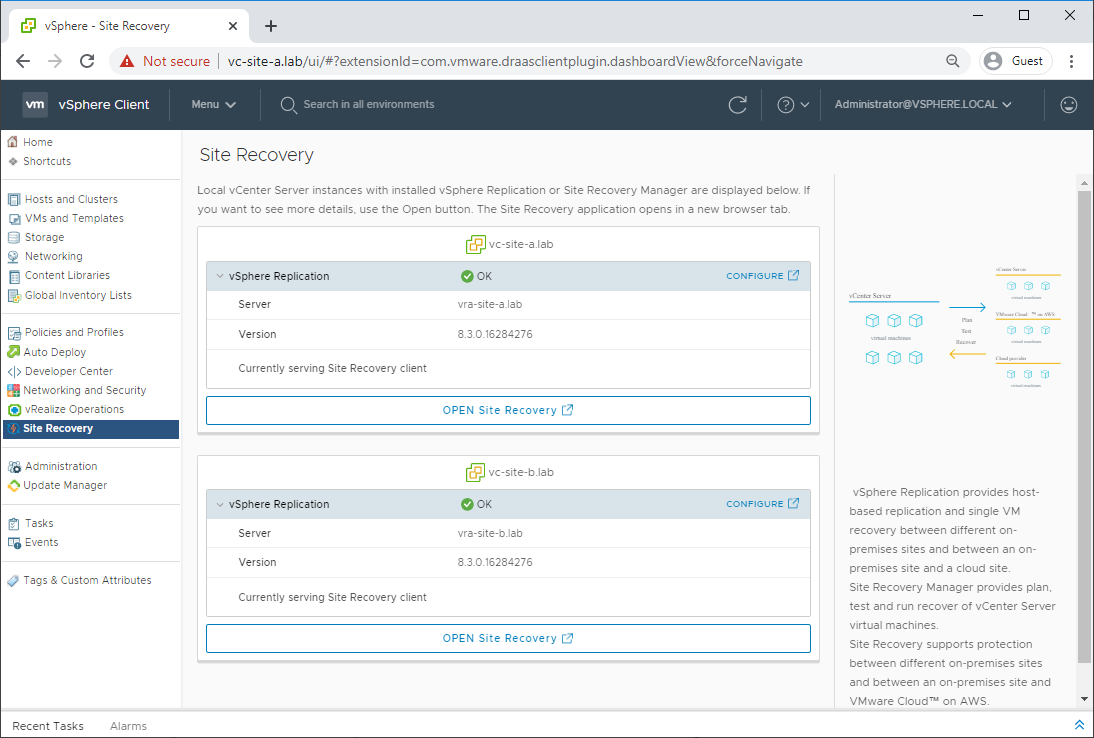Open the Administration icon
This screenshot has height=738, width=1094.
14,467
